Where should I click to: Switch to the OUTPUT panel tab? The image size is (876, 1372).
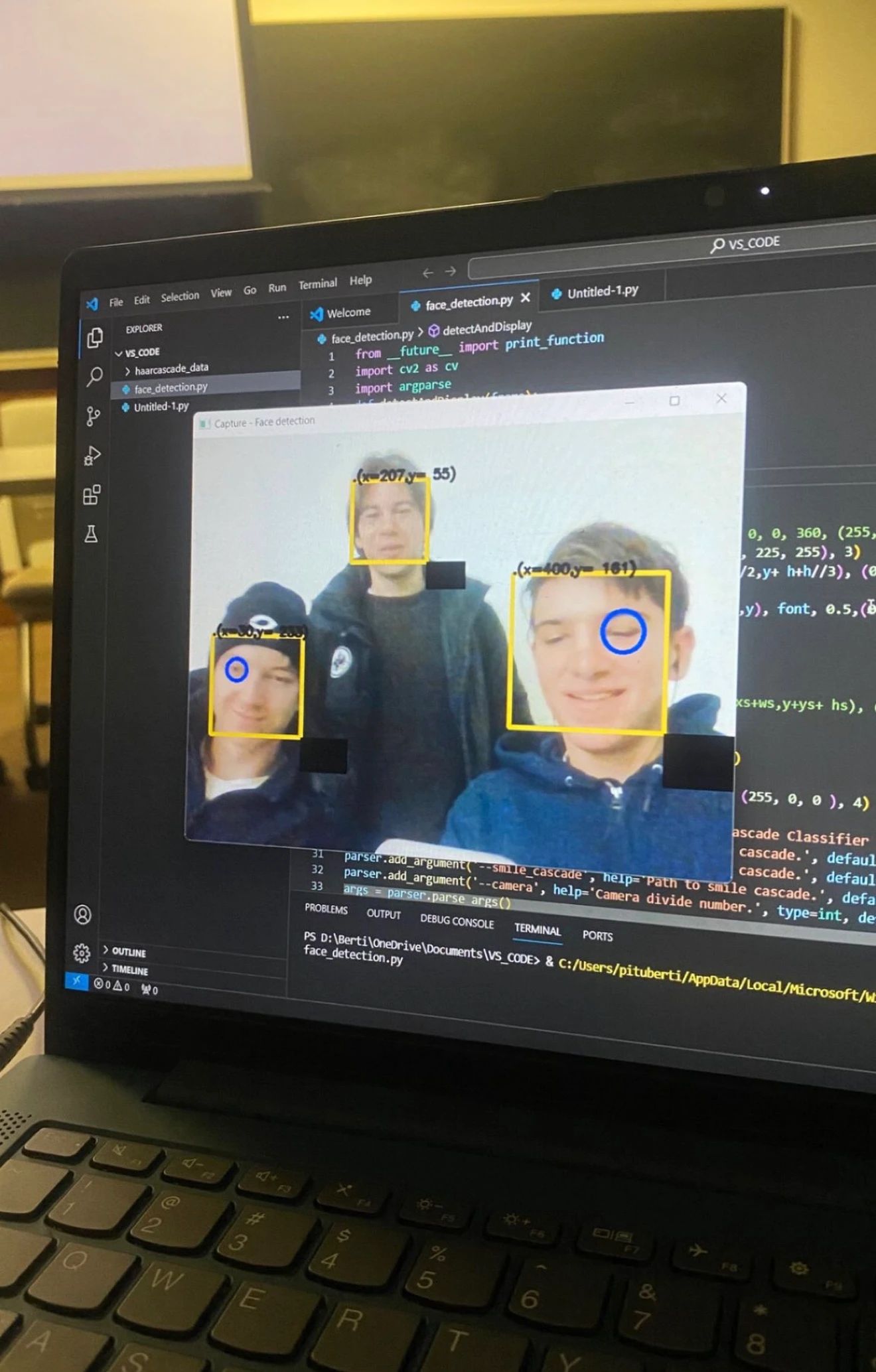(x=384, y=914)
